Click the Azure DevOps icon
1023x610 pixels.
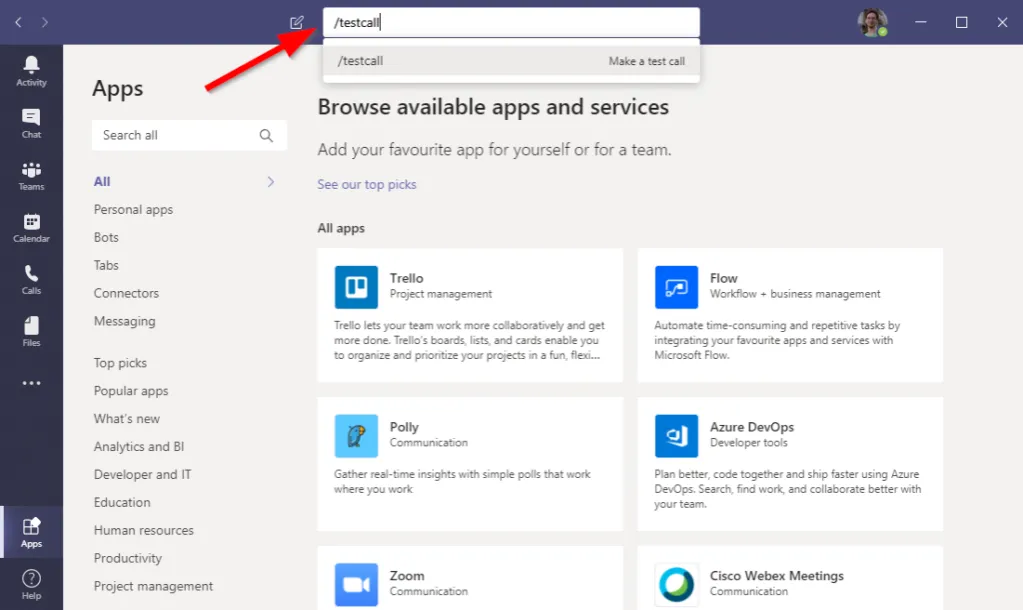click(x=677, y=436)
